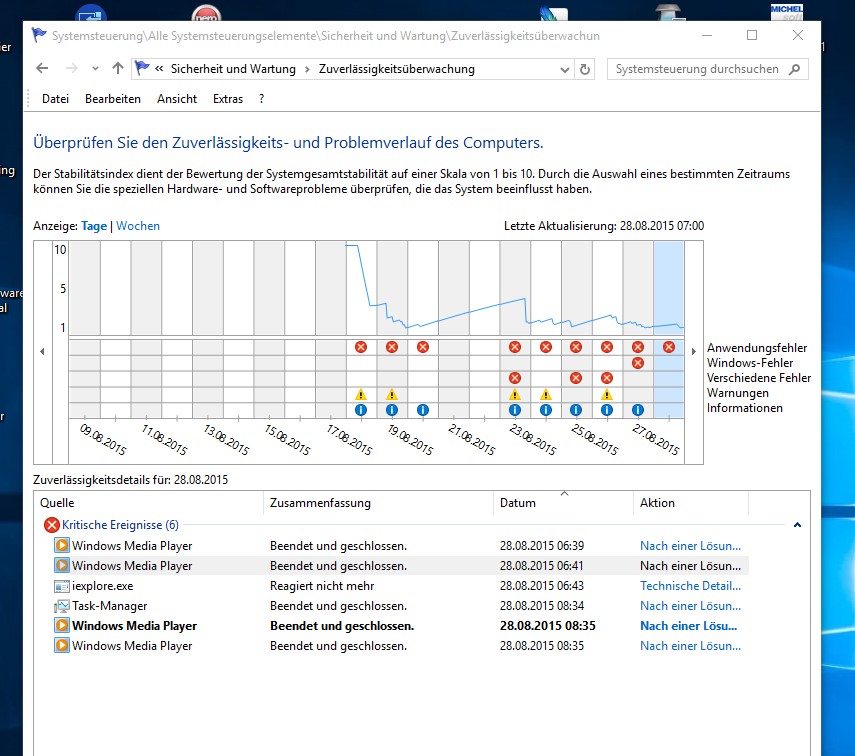Open Technische Details link for iexplore.exe
Screen dimensions: 855x756
(690, 586)
